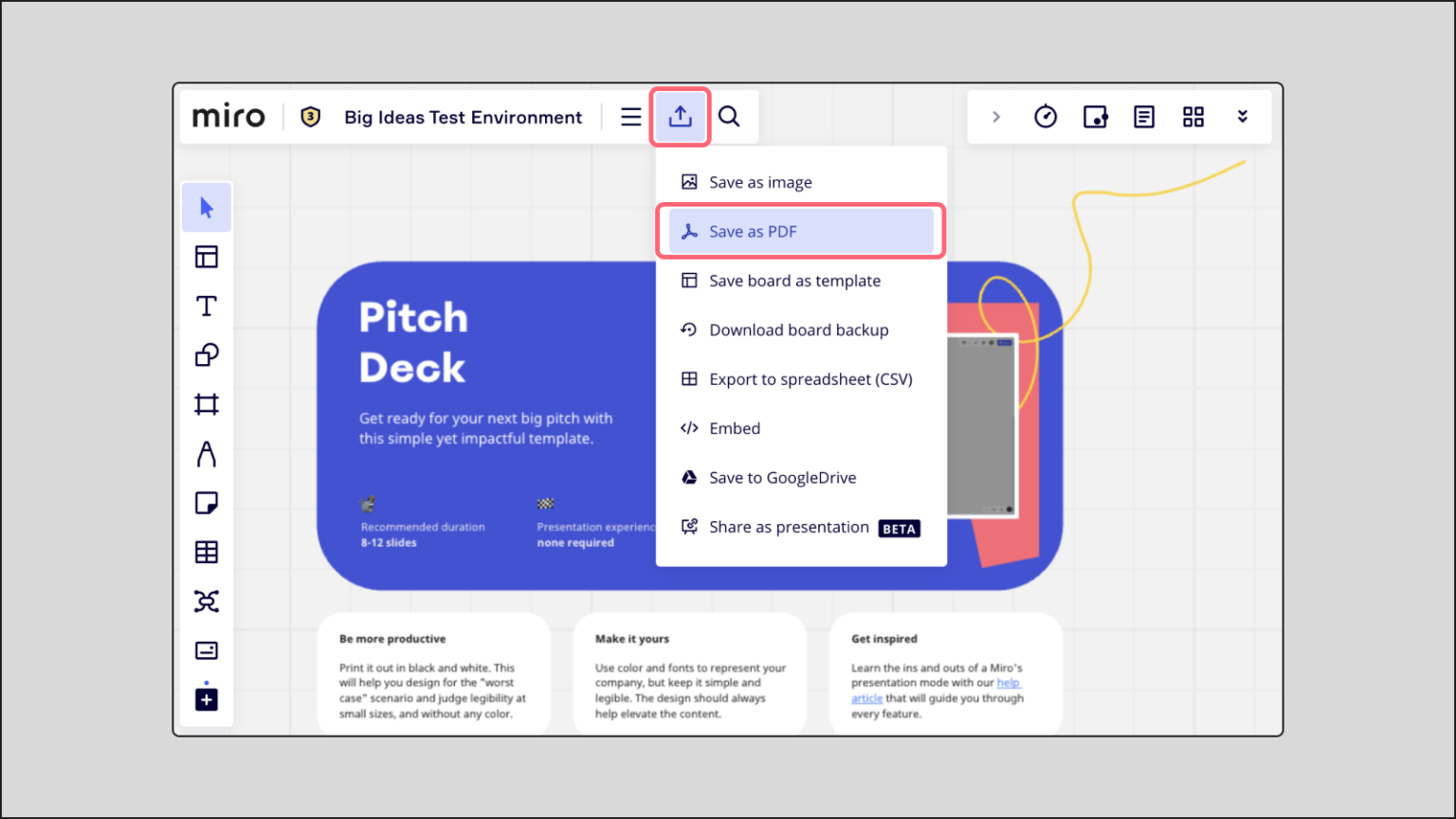Open the Templates panel in the sidebar
The width and height of the screenshot is (1456, 819).
[207, 256]
